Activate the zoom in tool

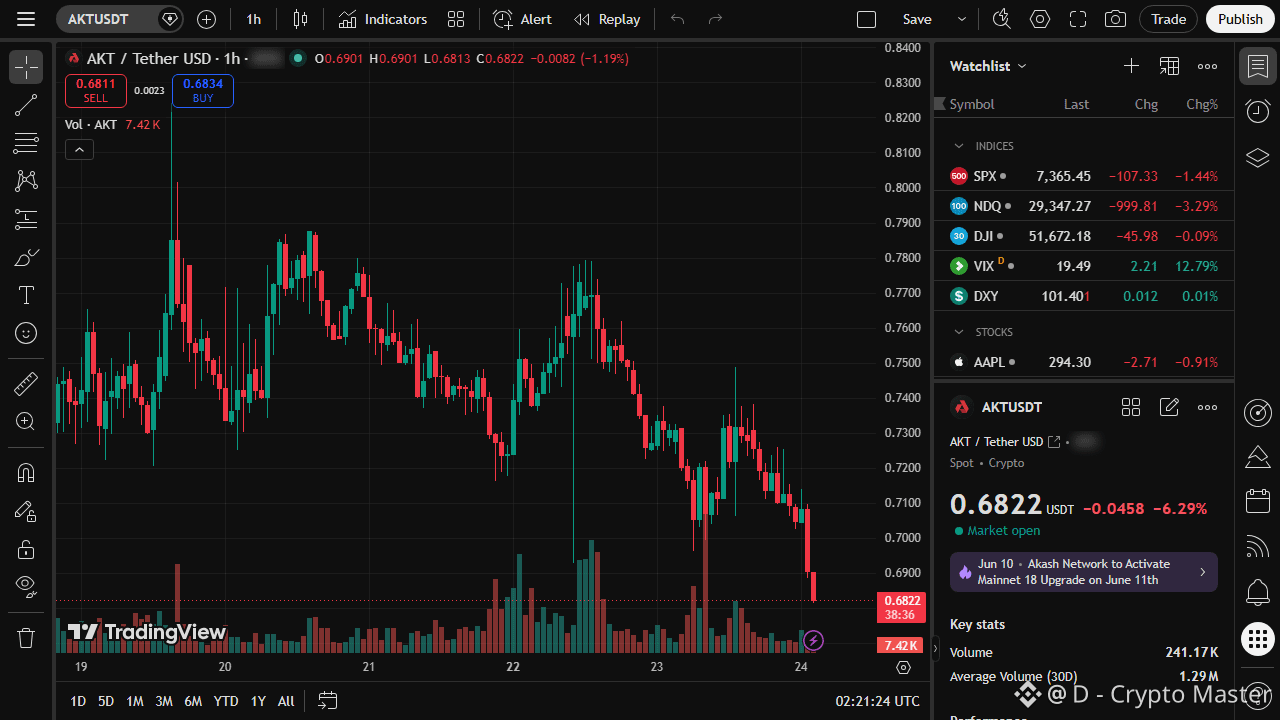click(x=26, y=421)
